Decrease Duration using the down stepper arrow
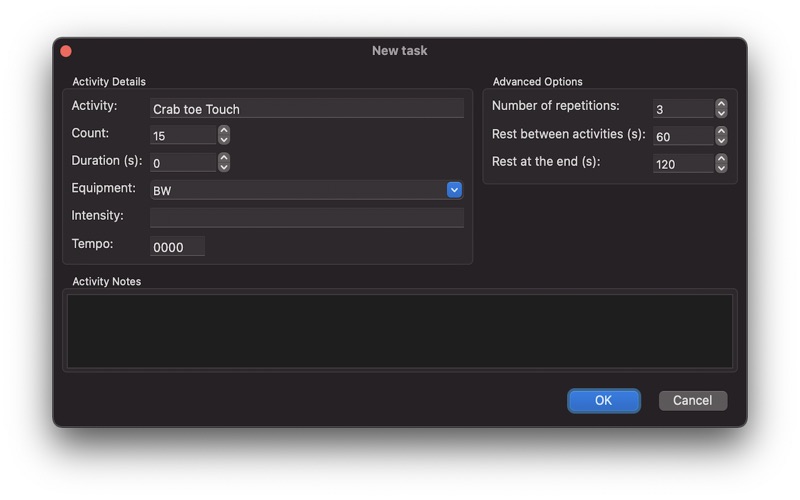 click(223, 167)
